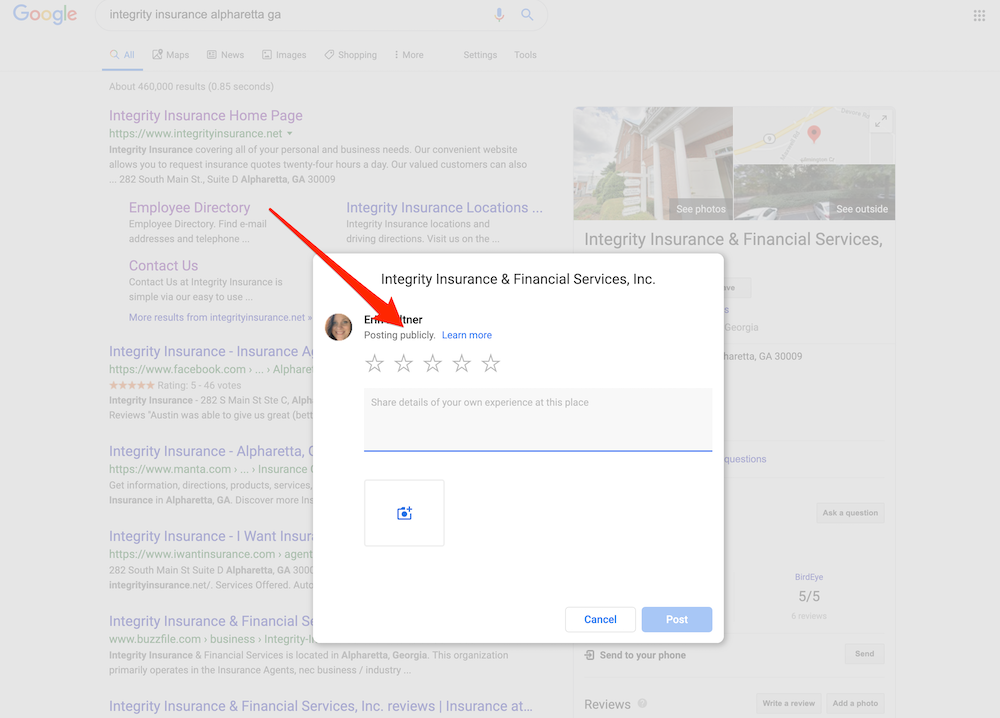Open search Settings
This screenshot has height=718, width=1000.
(x=480, y=55)
